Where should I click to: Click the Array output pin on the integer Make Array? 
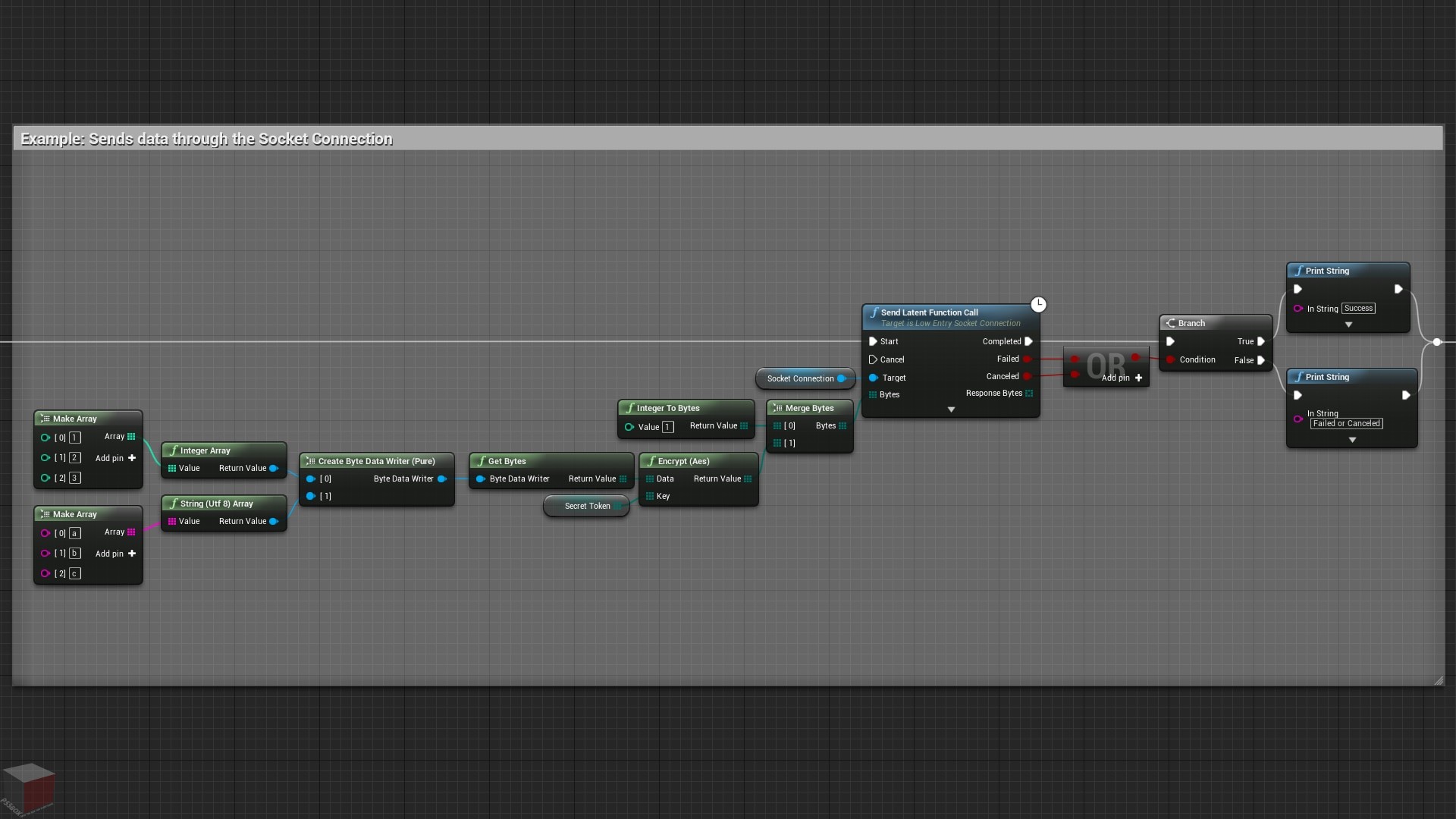(131, 436)
